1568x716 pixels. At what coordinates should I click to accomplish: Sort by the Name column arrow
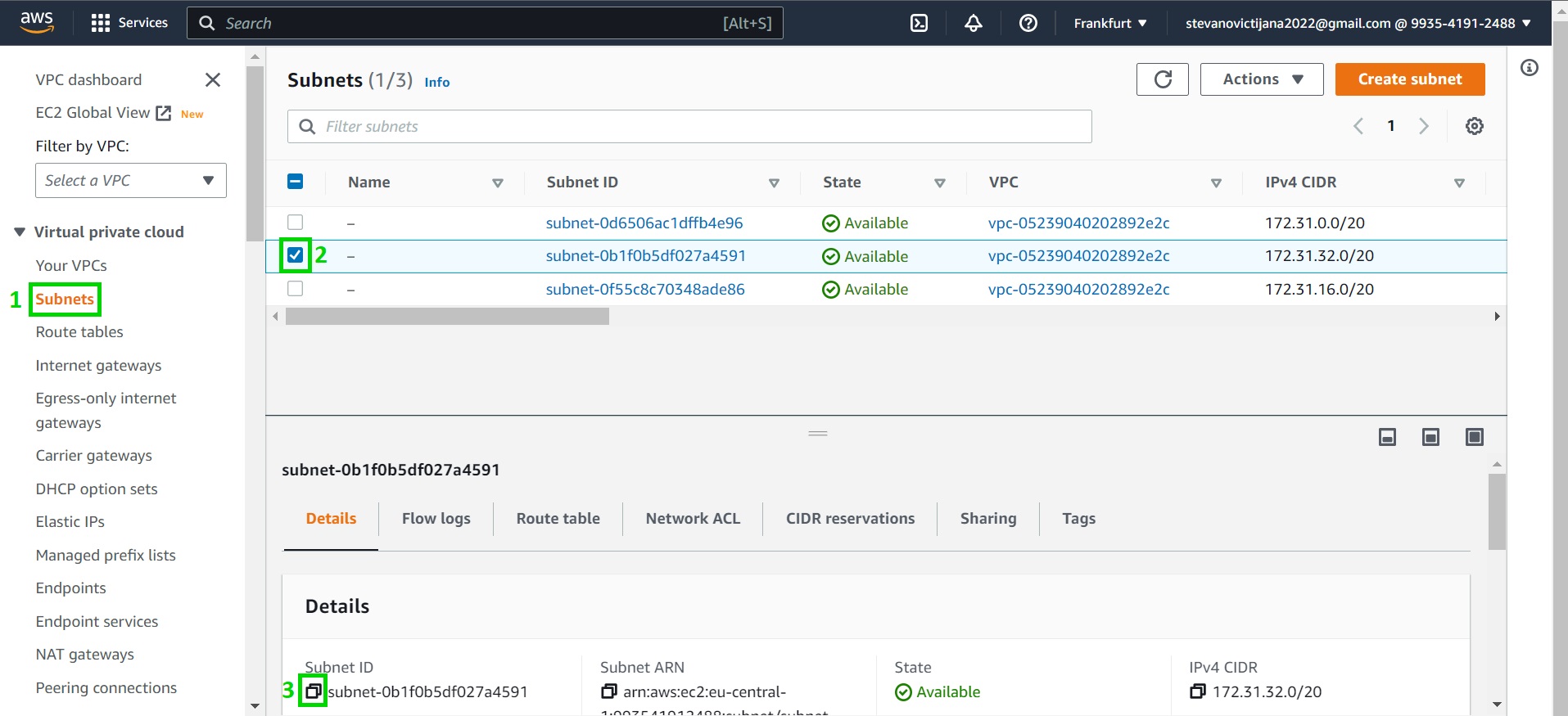coord(497,183)
